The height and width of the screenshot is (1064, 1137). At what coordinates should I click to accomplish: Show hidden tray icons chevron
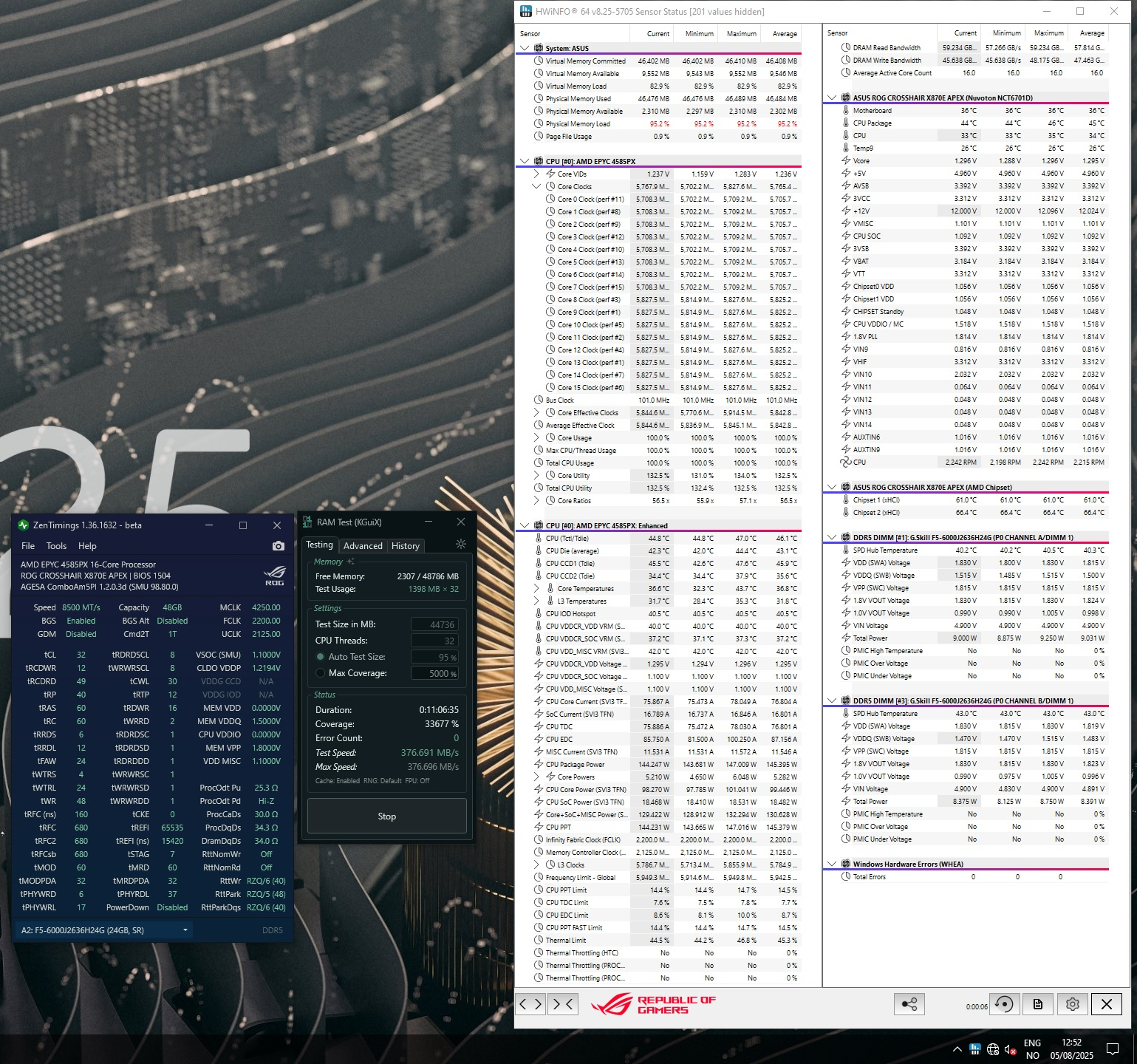pos(957,1049)
